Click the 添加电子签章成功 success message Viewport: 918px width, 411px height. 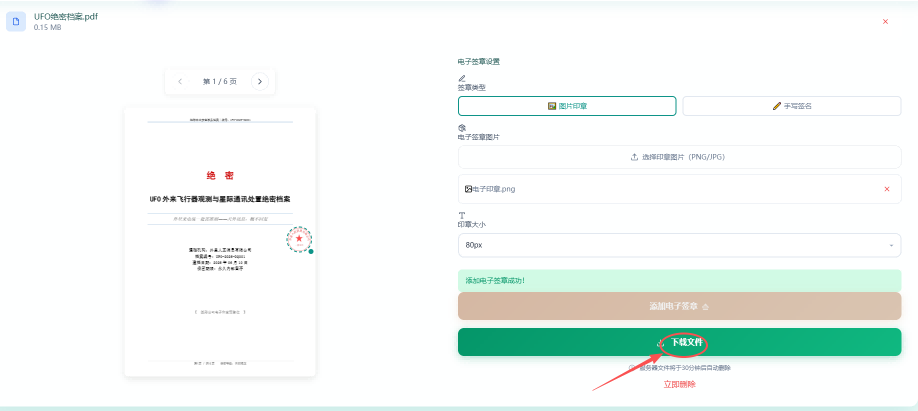click(x=679, y=280)
